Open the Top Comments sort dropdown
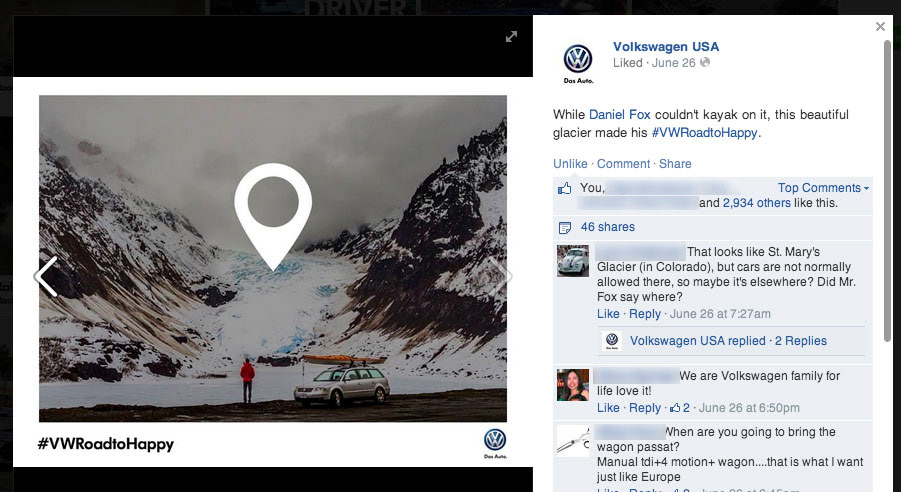This screenshot has height=492, width=901. (823, 188)
